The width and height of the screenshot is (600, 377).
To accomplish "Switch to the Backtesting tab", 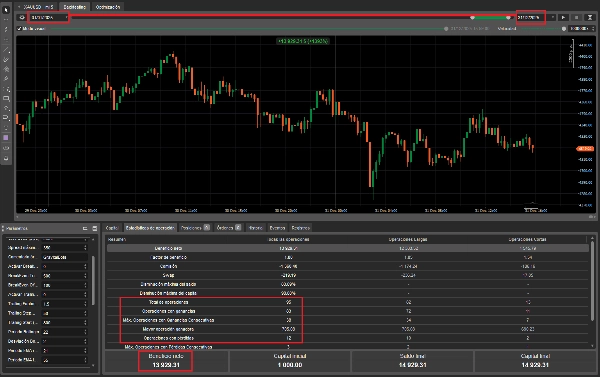I will (74, 7).
